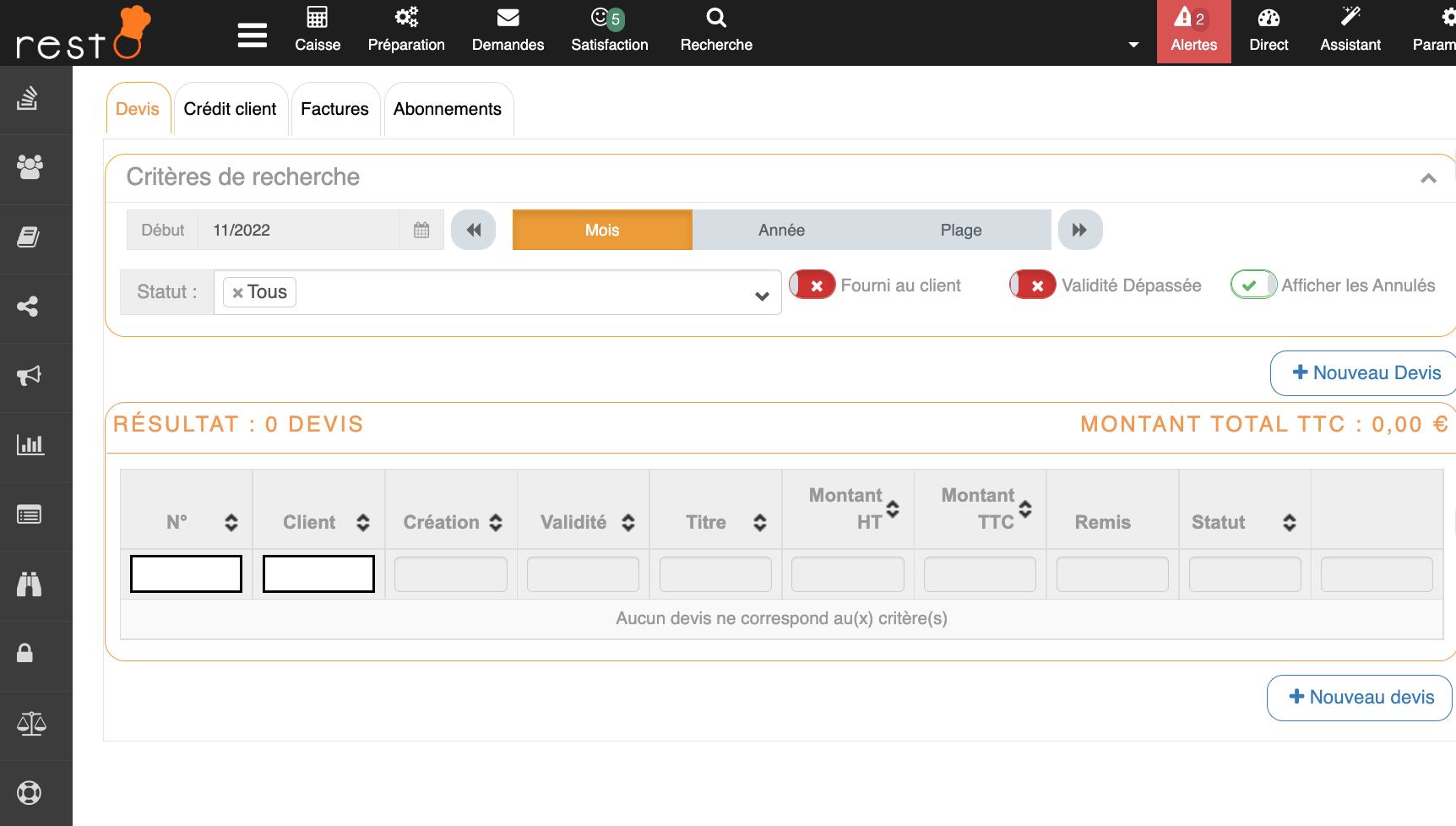
Task: Click the customers group icon in sidebar
Action: [30, 167]
